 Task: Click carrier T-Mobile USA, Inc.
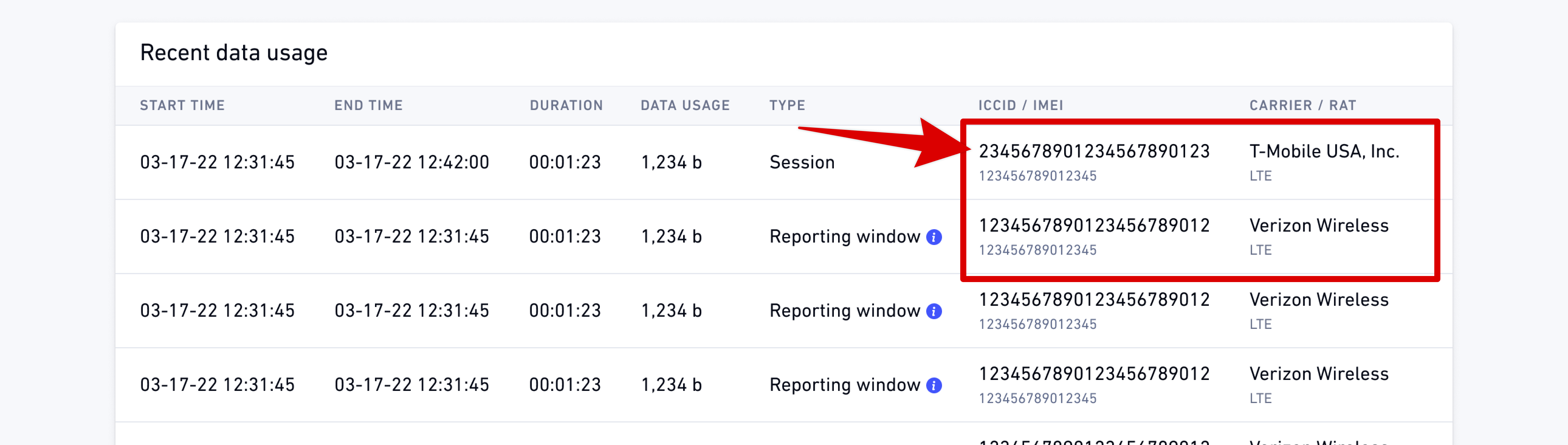(x=1324, y=152)
